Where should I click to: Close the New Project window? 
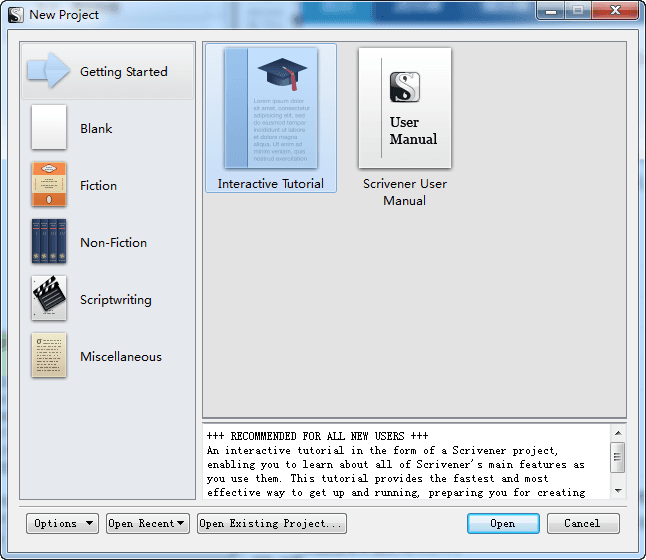click(615, 11)
